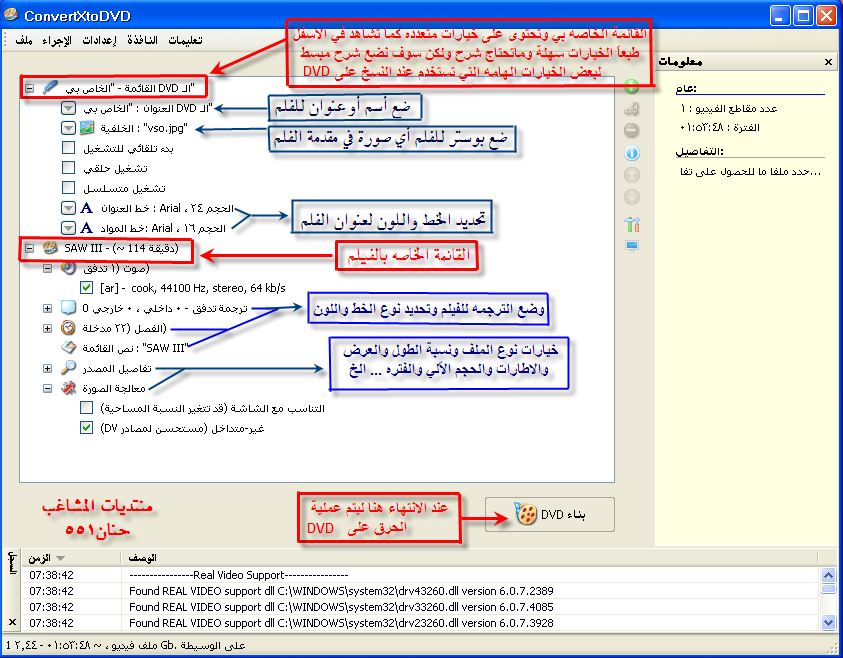
Task: Expand the subtitle stream node (ترجمة تدفق)
Action: pyautogui.click(x=47, y=308)
